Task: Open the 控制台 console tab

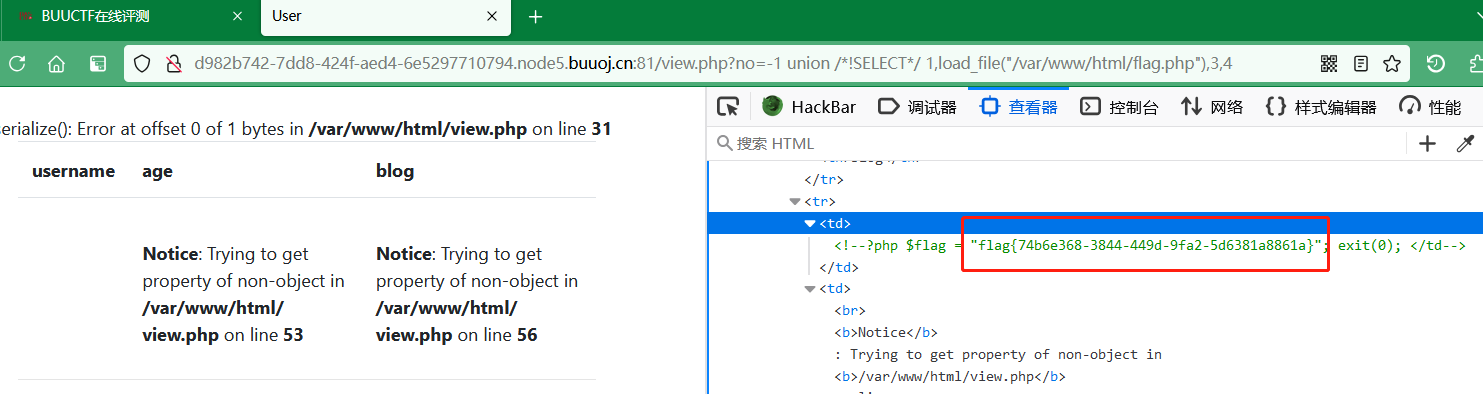Action: coord(1120,107)
